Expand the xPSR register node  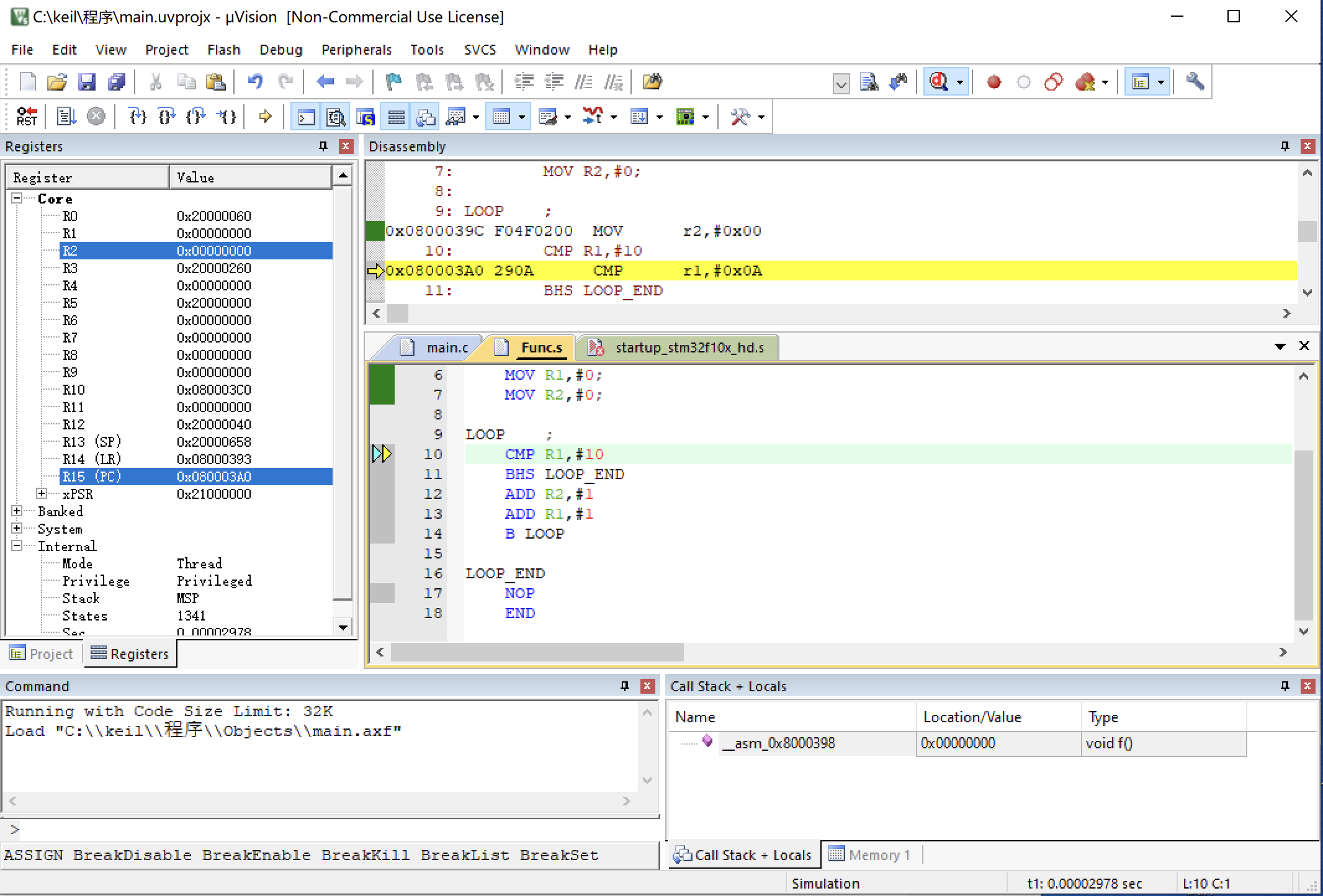pyautogui.click(x=42, y=493)
